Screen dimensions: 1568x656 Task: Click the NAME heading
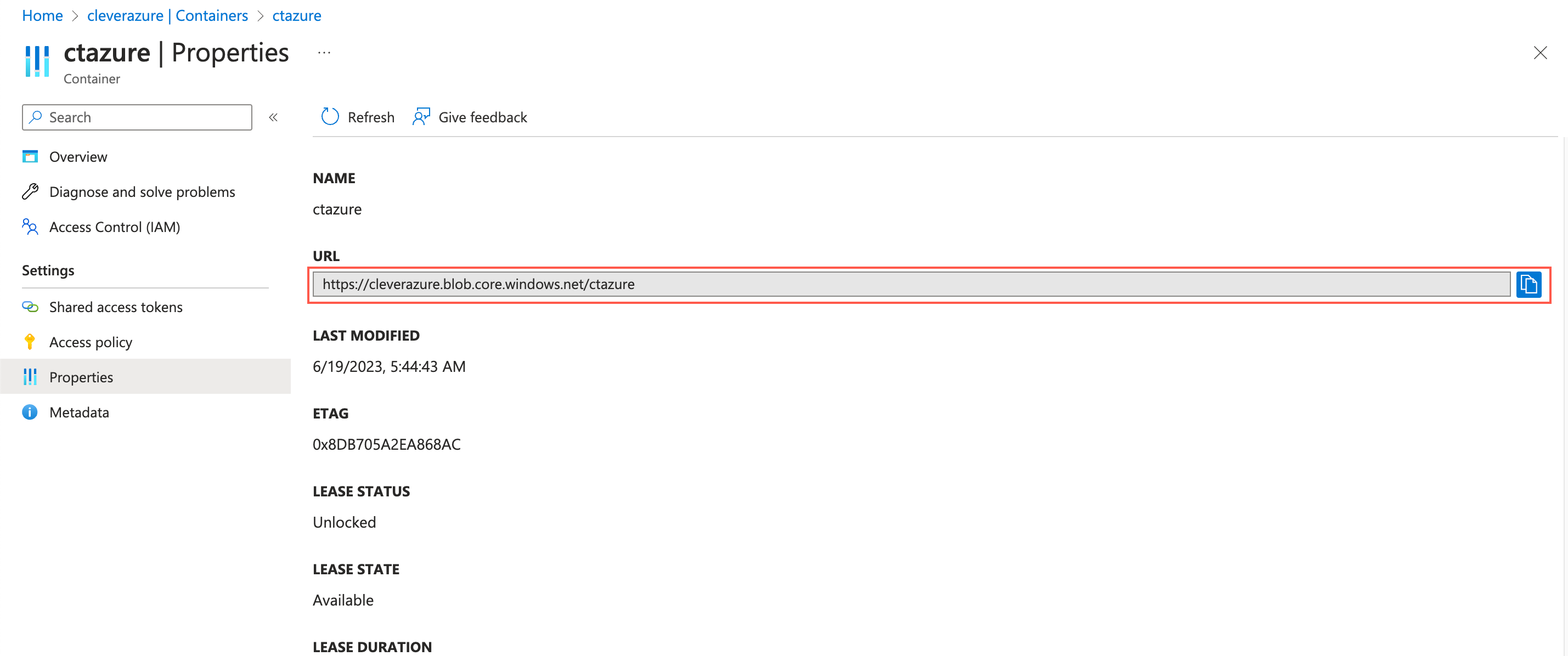334,178
